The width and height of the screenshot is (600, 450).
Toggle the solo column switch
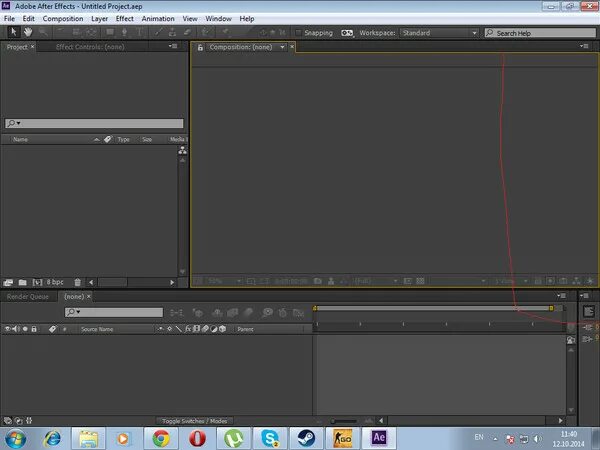click(25, 329)
